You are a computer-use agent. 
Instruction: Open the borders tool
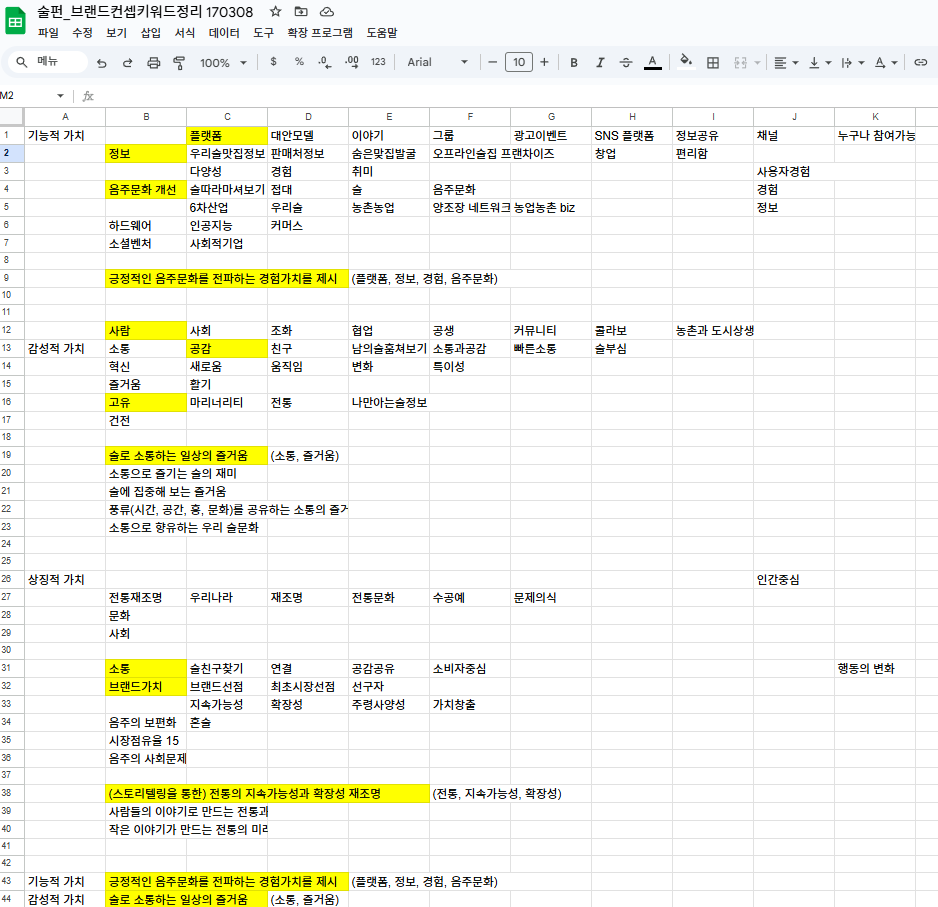point(712,62)
